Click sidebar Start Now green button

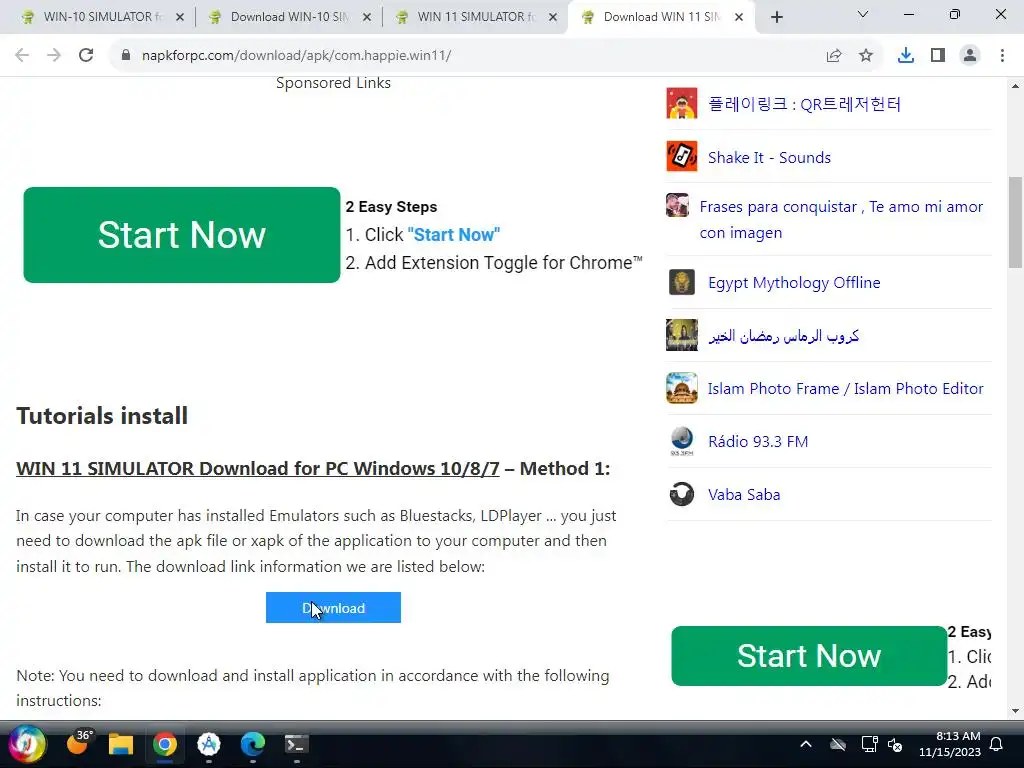tap(808, 656)
